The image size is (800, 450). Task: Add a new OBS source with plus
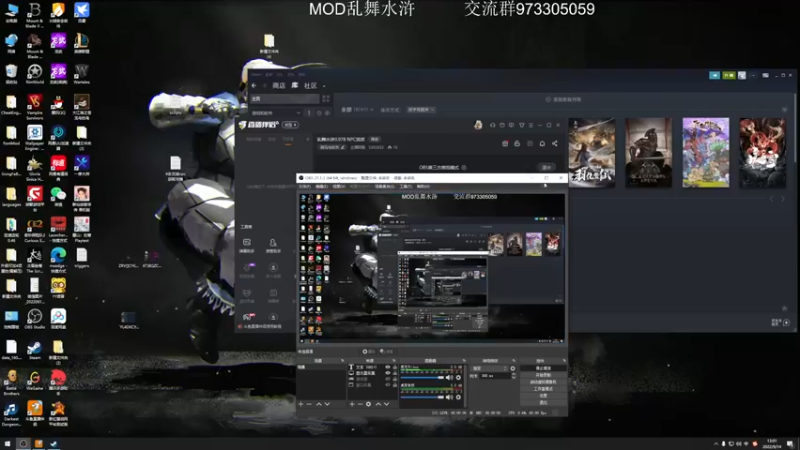[x=352, y=404]
